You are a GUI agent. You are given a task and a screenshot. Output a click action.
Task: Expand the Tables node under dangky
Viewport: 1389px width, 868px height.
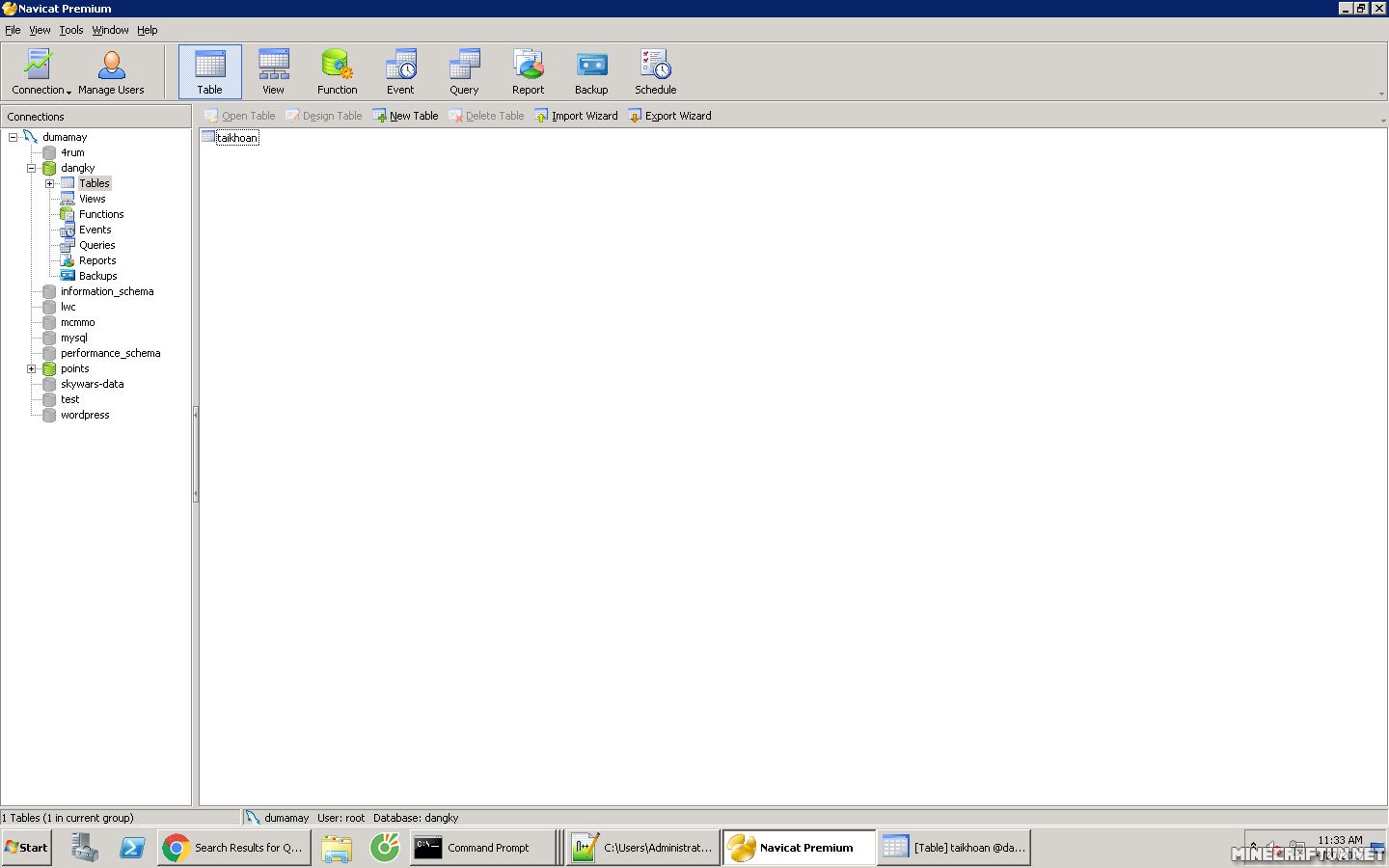pyautogui.click(x=50, y=183)
